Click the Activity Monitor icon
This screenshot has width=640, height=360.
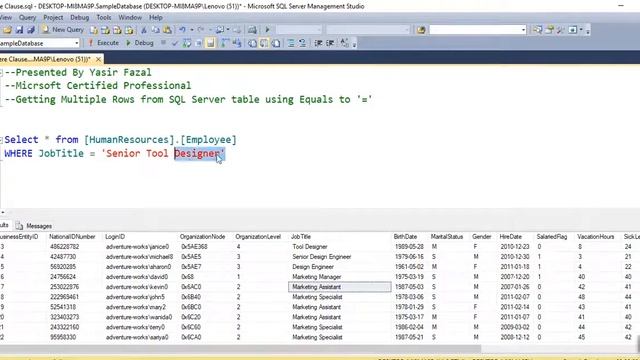tap(252, 30)
